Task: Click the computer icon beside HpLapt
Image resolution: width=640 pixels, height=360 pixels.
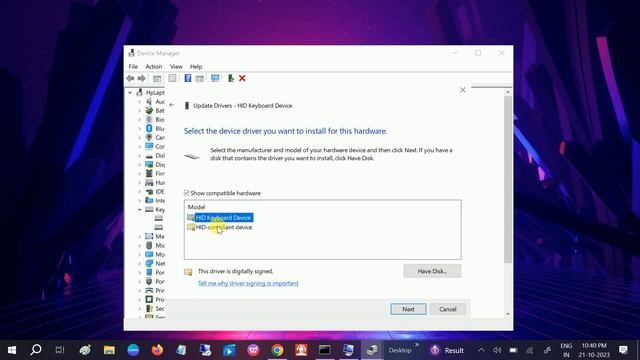Action: pyautogui.click(x=140, y=93)
